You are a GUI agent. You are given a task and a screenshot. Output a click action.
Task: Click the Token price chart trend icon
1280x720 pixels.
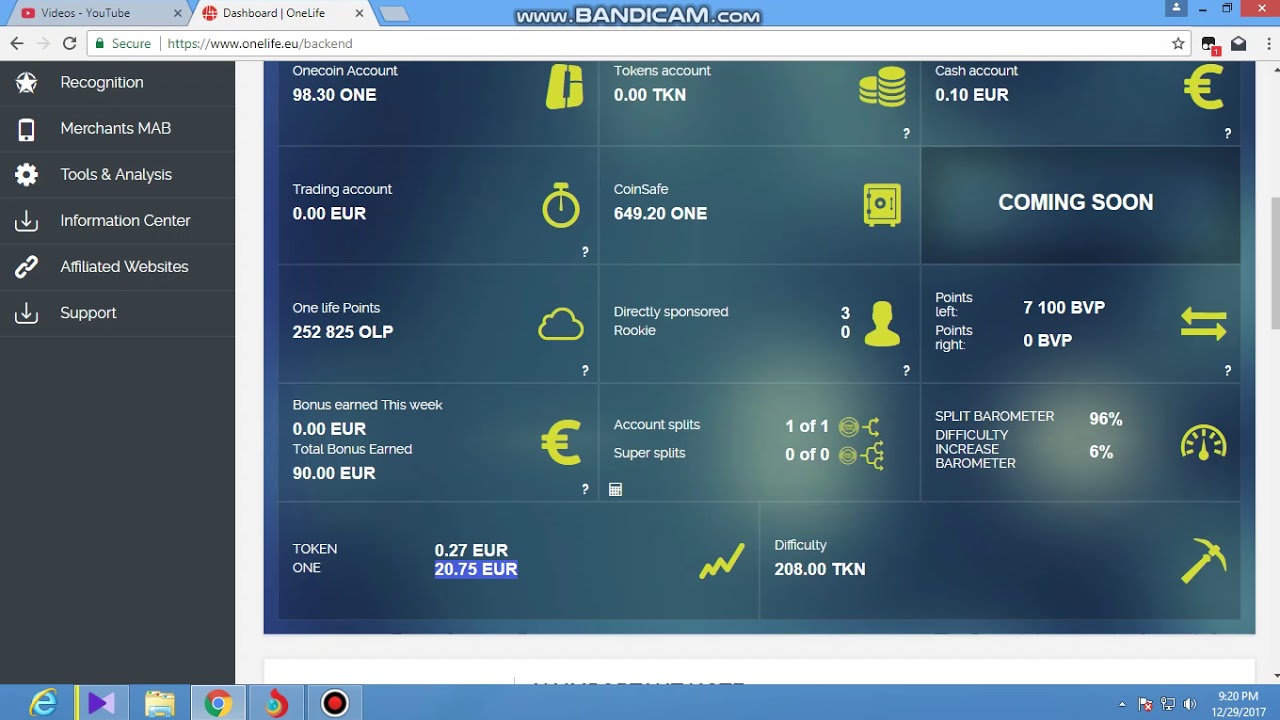point(722,561)
